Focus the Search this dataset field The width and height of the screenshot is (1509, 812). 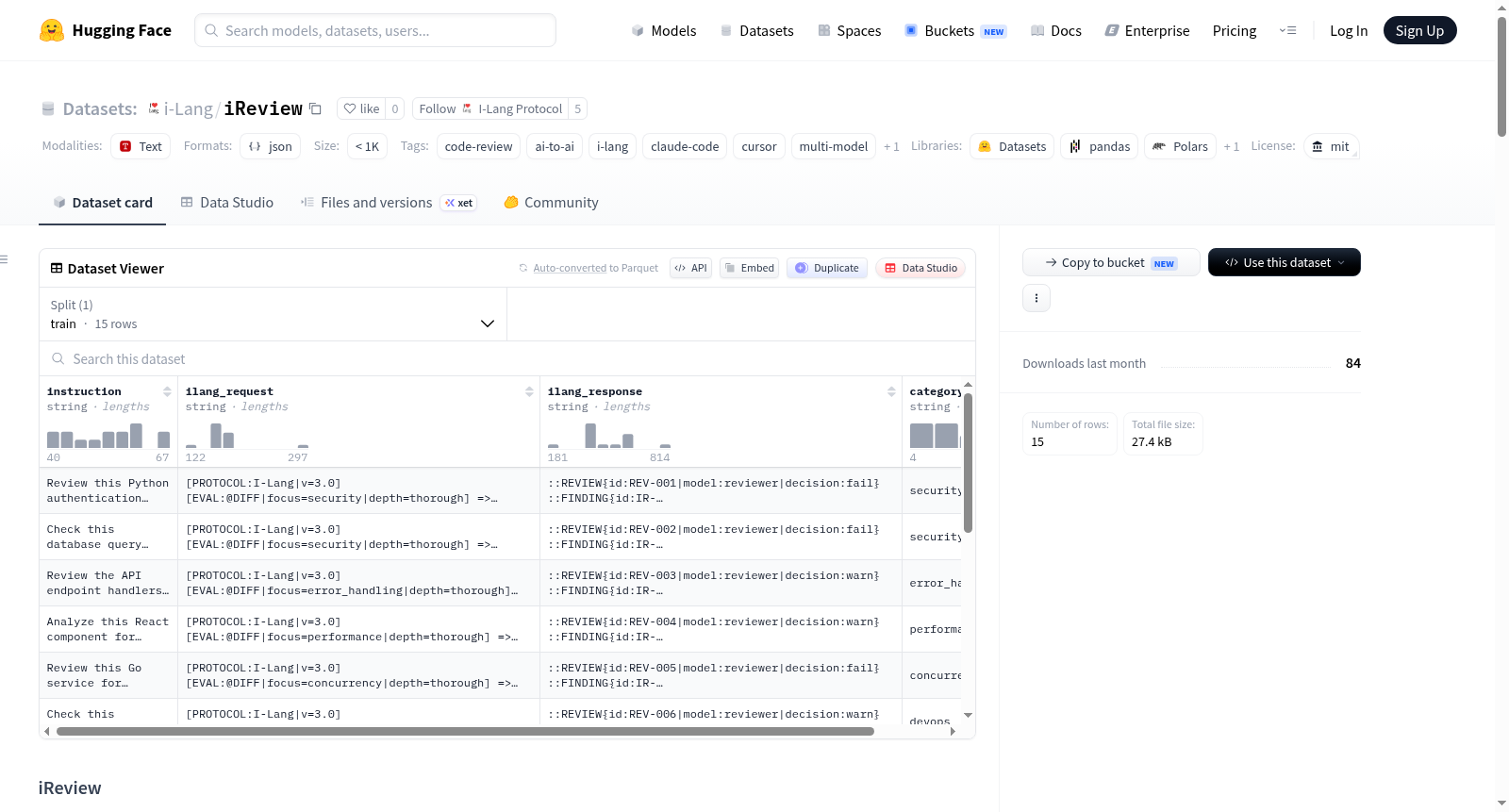point(507,359)
